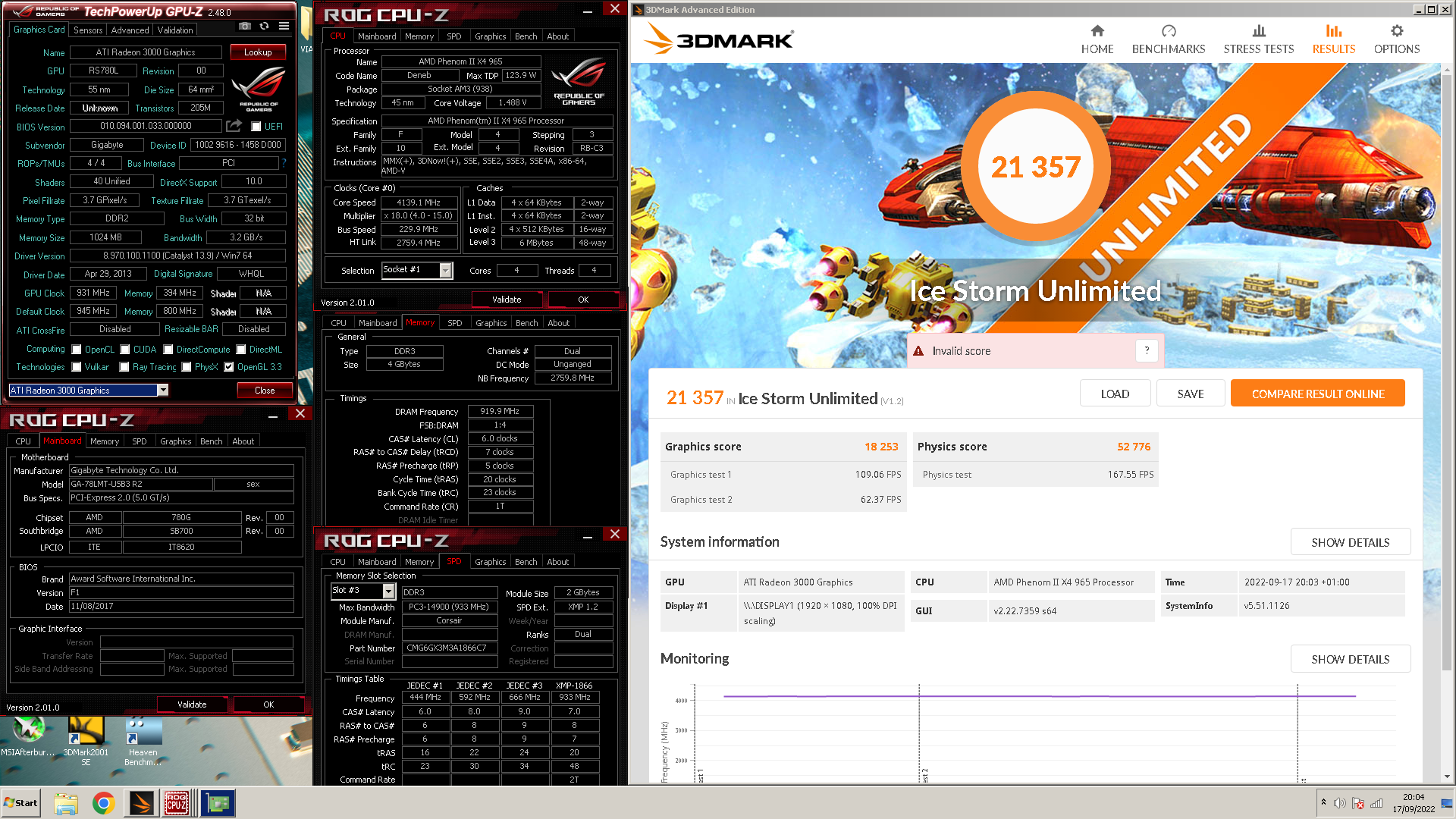Go to 3DMark HOME
The height and width of the screenshot is (819, 1456).
[x=1097, y=39]
